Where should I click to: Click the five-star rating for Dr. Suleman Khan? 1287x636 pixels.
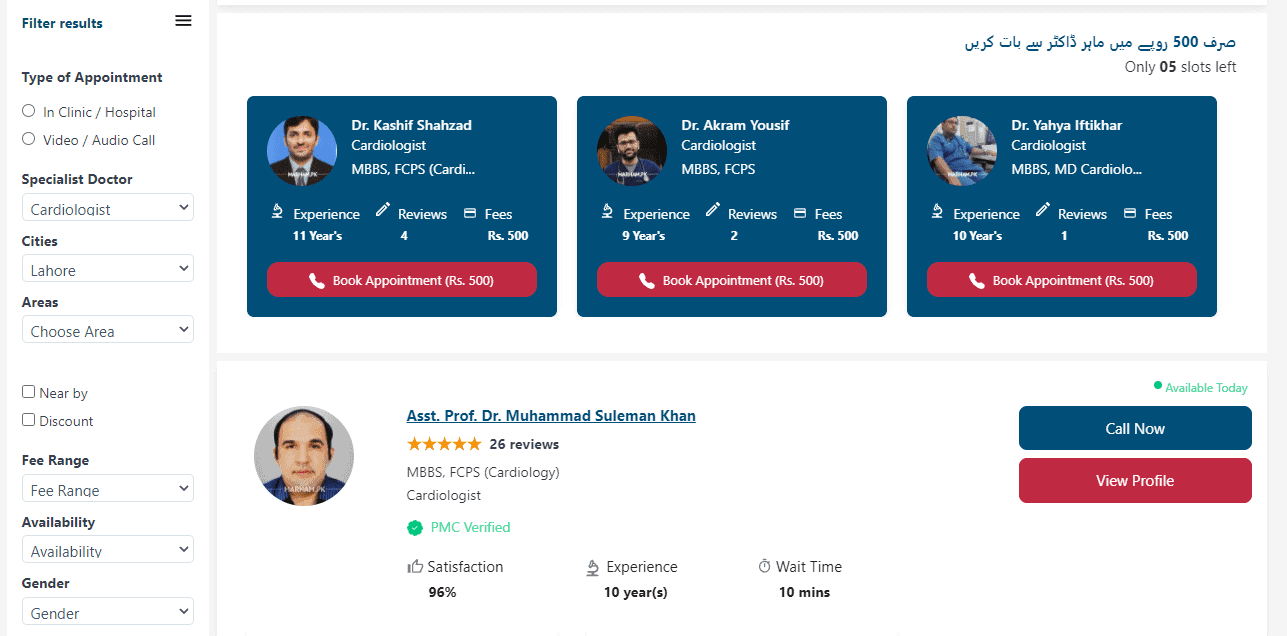444,444
